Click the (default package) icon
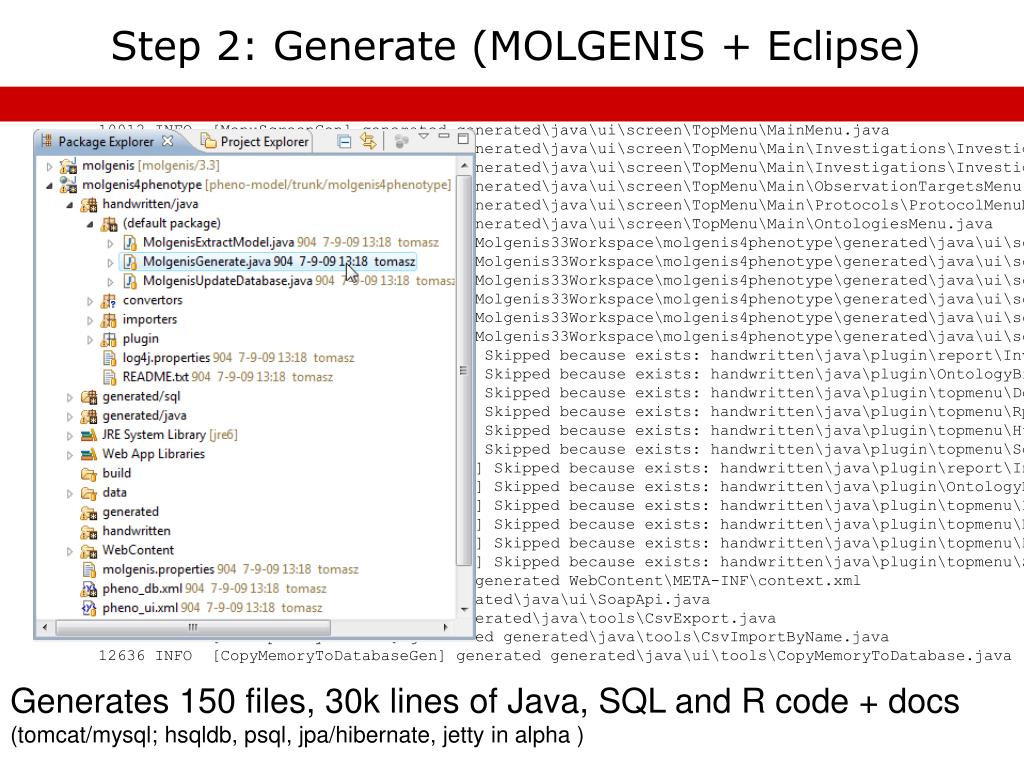 (108, 224)
